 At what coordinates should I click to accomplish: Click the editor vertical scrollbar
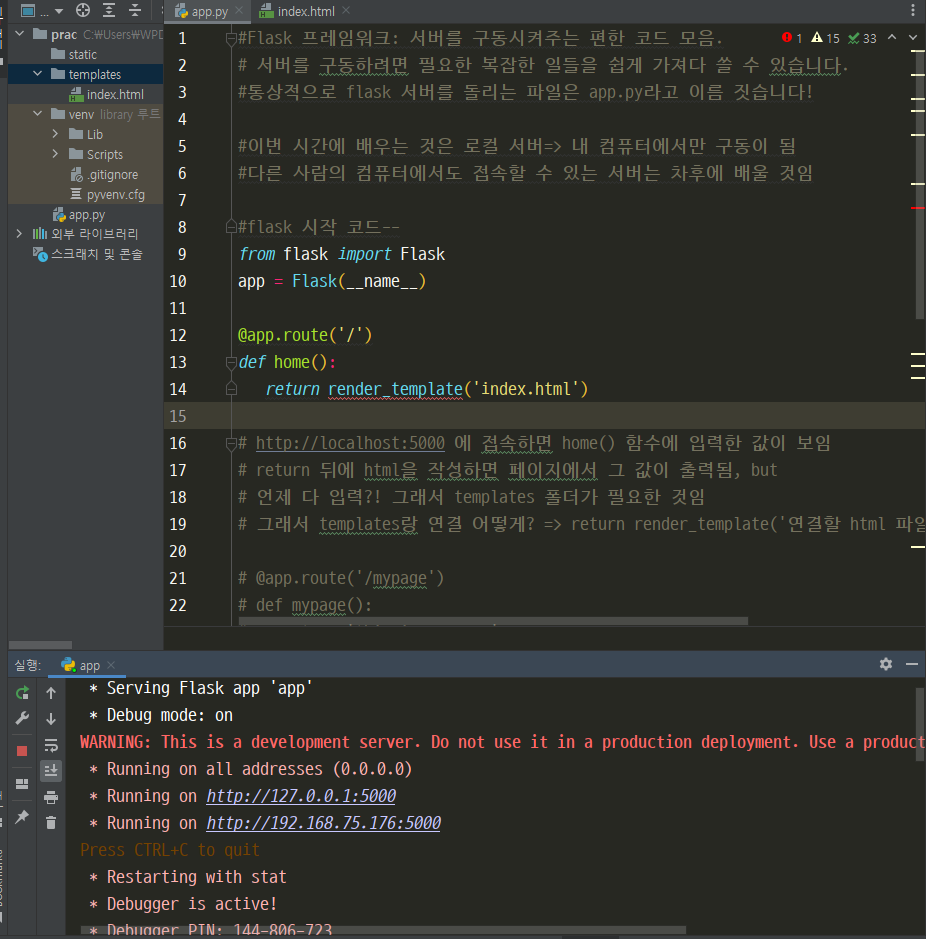coord(919,183)
